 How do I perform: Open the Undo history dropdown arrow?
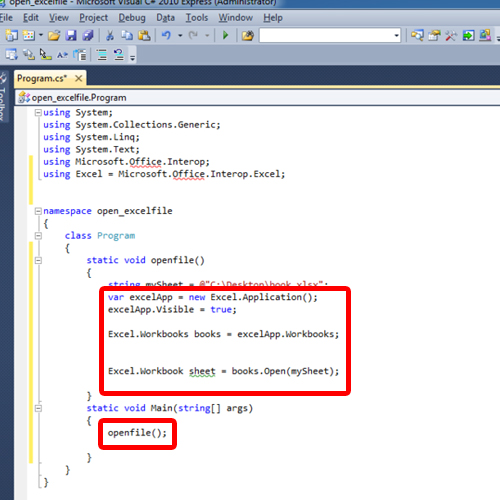pos(180,35)
